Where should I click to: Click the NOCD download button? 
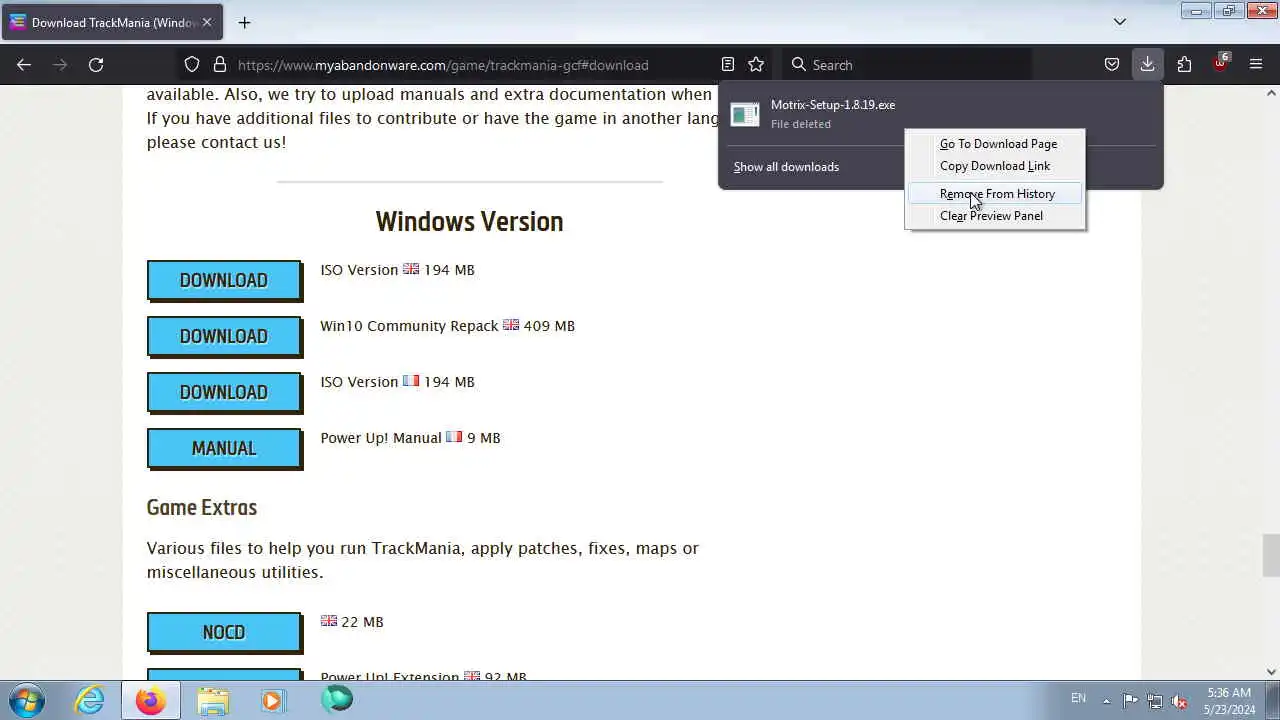click(x=224, y=633)
